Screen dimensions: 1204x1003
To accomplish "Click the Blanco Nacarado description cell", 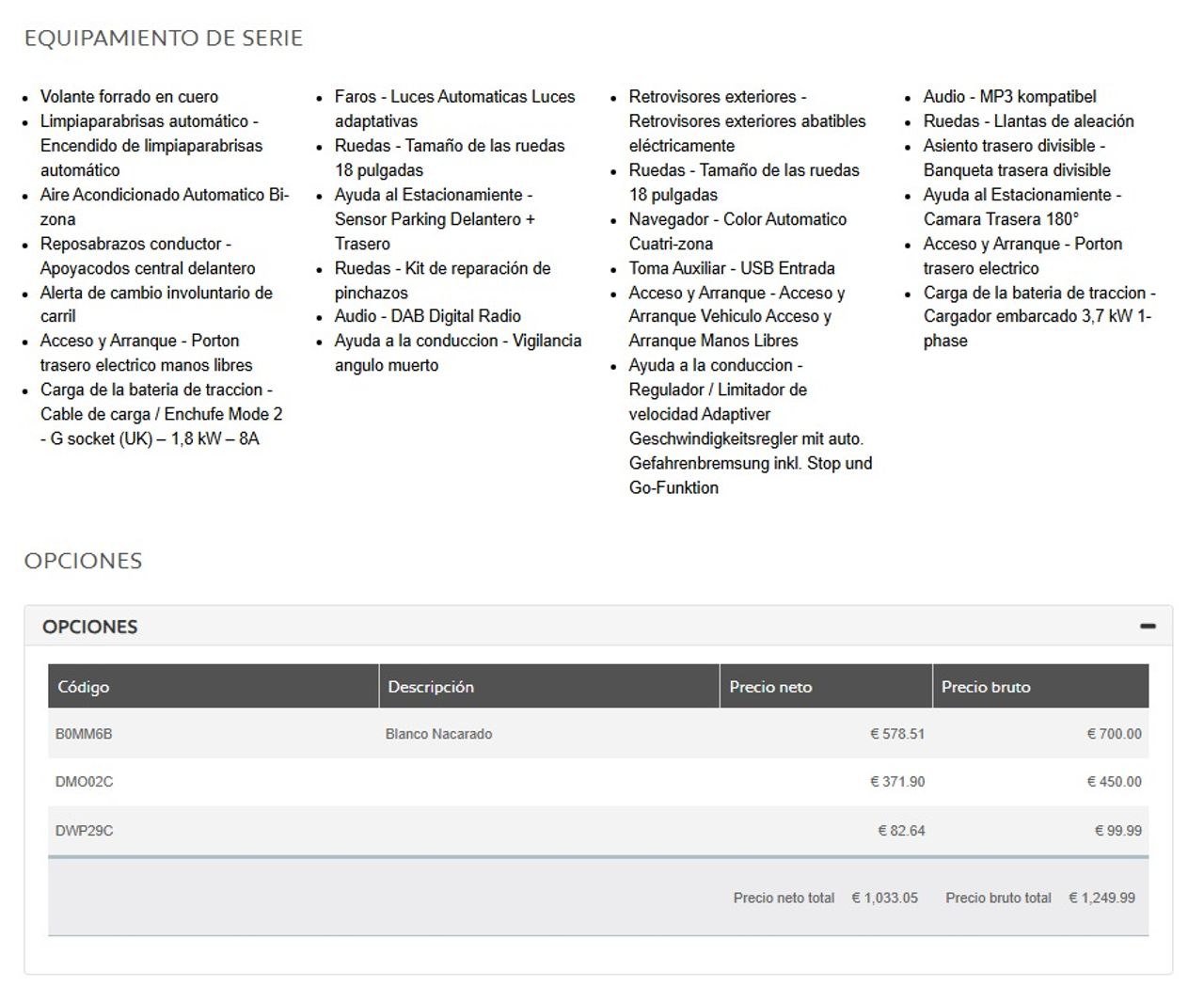I will coord(438,734).
